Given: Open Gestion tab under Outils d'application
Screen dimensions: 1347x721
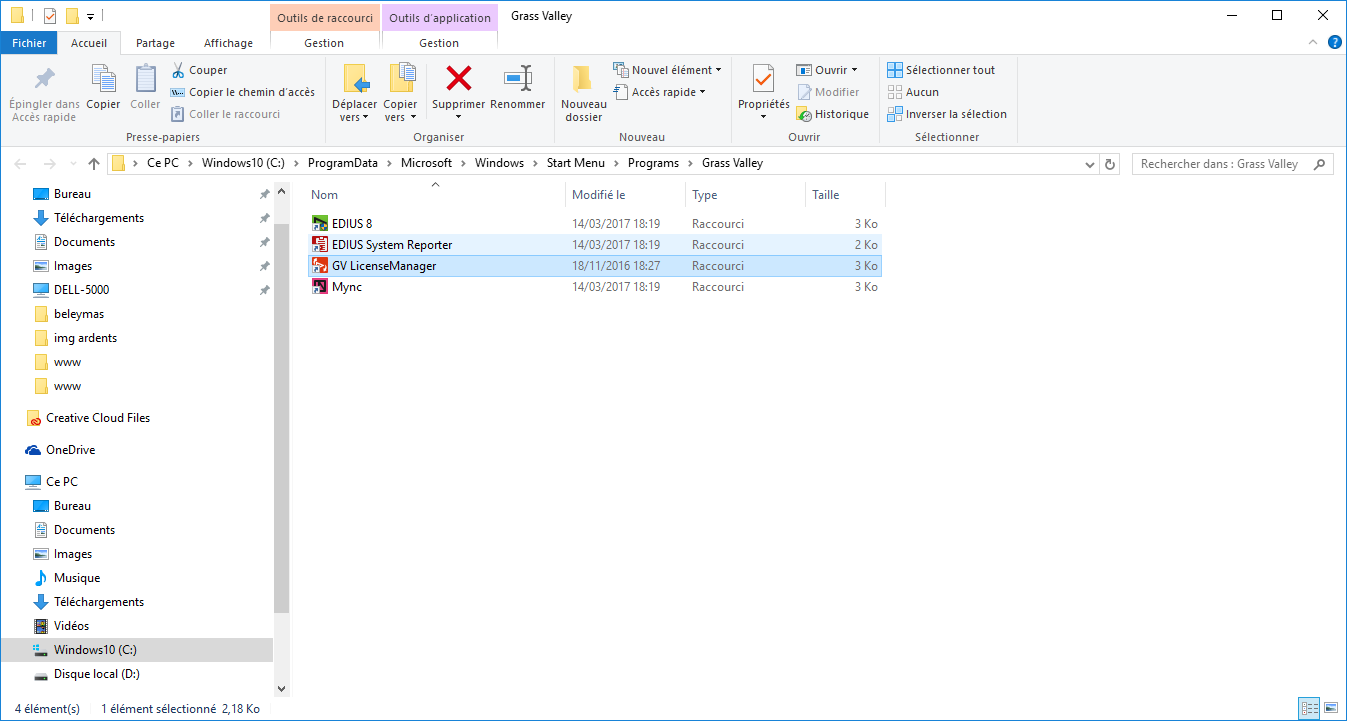Looking at the screenshot, I should pos(439,43).
